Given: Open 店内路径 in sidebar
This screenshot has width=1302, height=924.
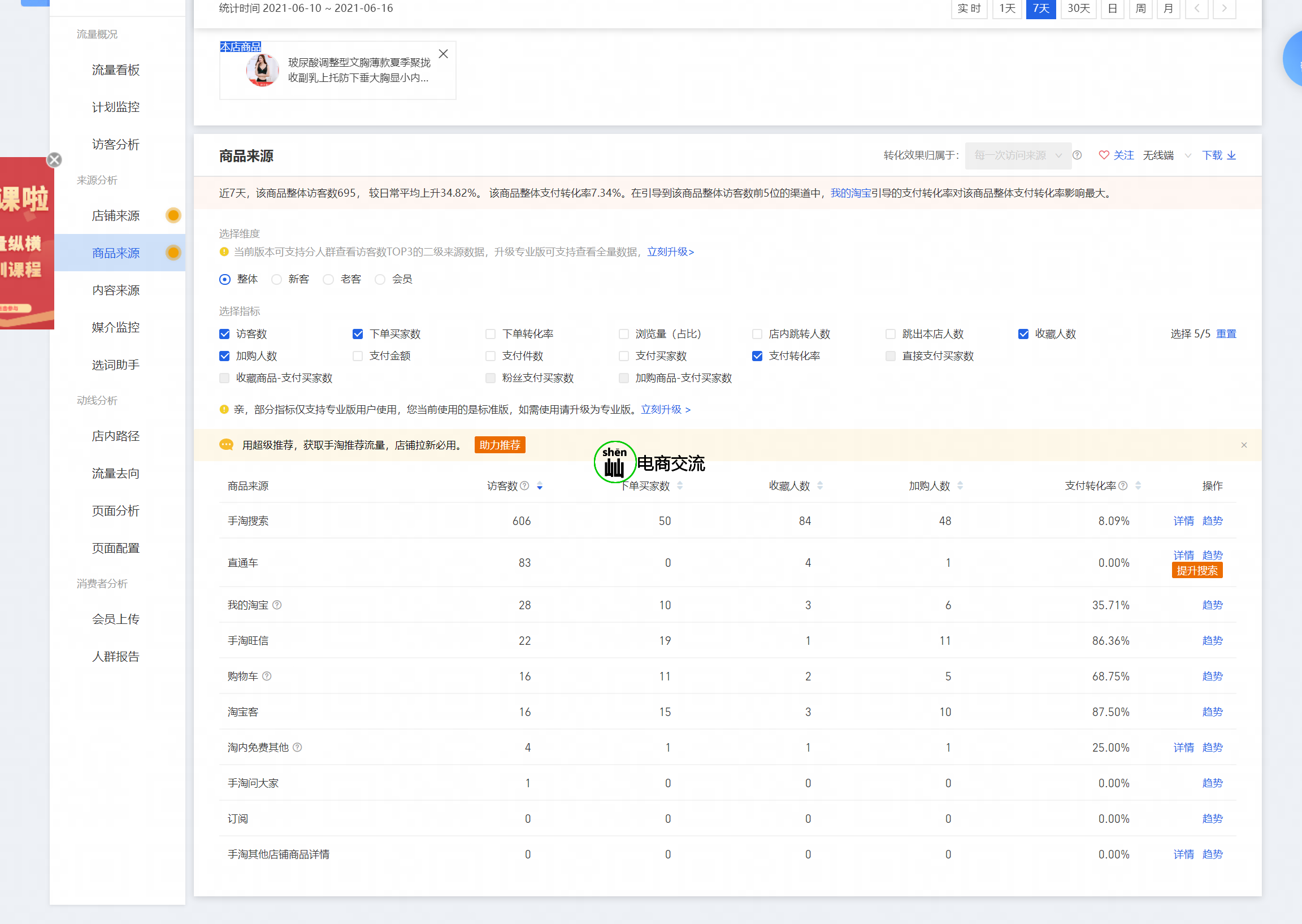Looking at the screenshot, I should [x=116, y=436].
